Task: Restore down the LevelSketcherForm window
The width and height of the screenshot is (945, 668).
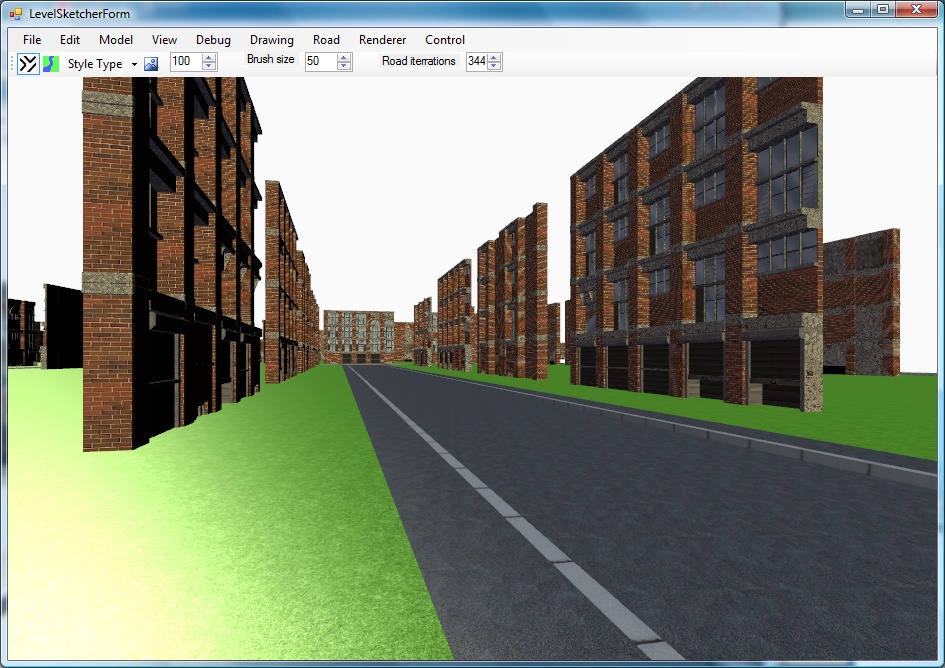Action: (883, 9)
